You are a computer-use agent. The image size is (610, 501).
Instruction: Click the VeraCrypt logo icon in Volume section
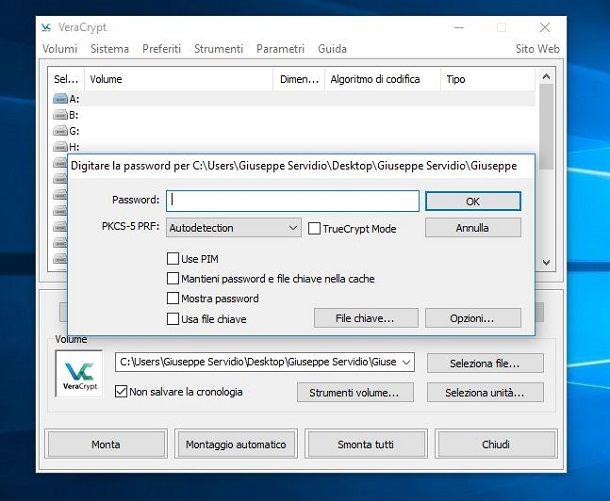[x=79, y=373]
